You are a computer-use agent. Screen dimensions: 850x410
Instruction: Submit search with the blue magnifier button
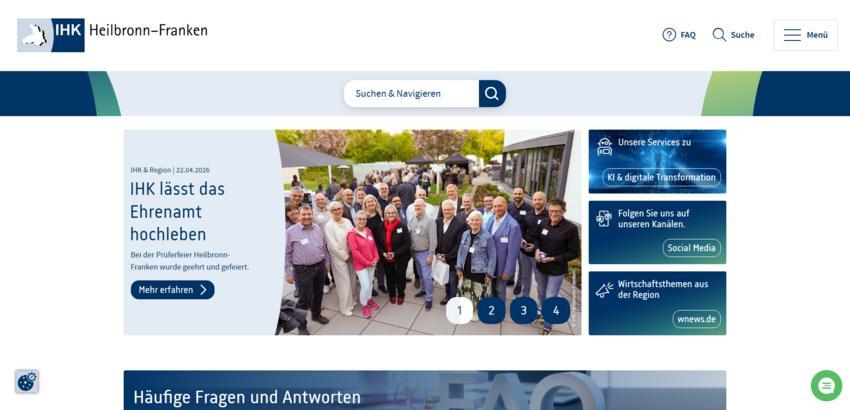492,93
